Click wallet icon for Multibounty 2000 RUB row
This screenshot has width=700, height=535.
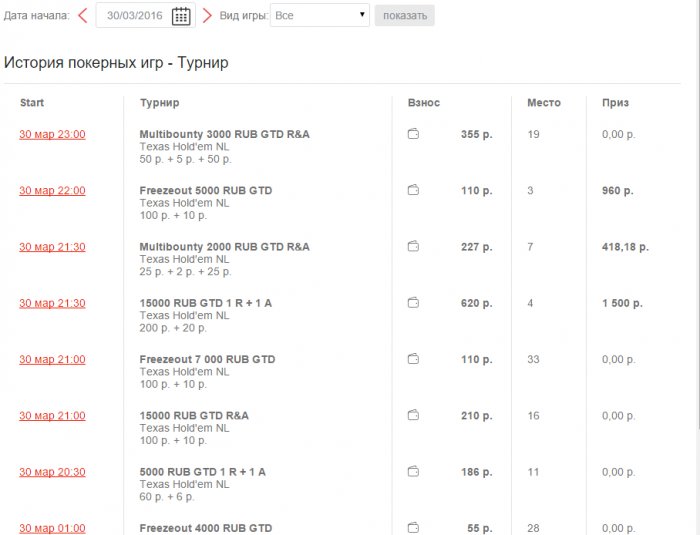click(x=413, y=246)
